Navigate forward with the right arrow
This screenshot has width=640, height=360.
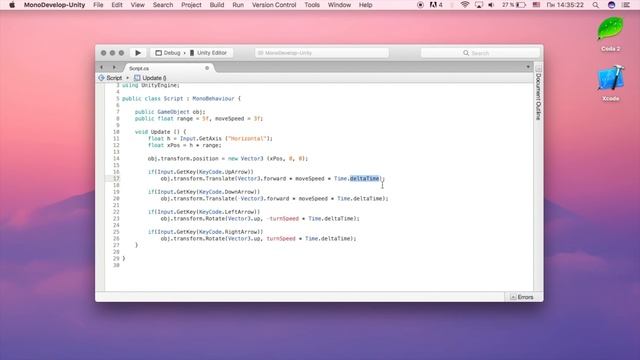tap(114, 67)
